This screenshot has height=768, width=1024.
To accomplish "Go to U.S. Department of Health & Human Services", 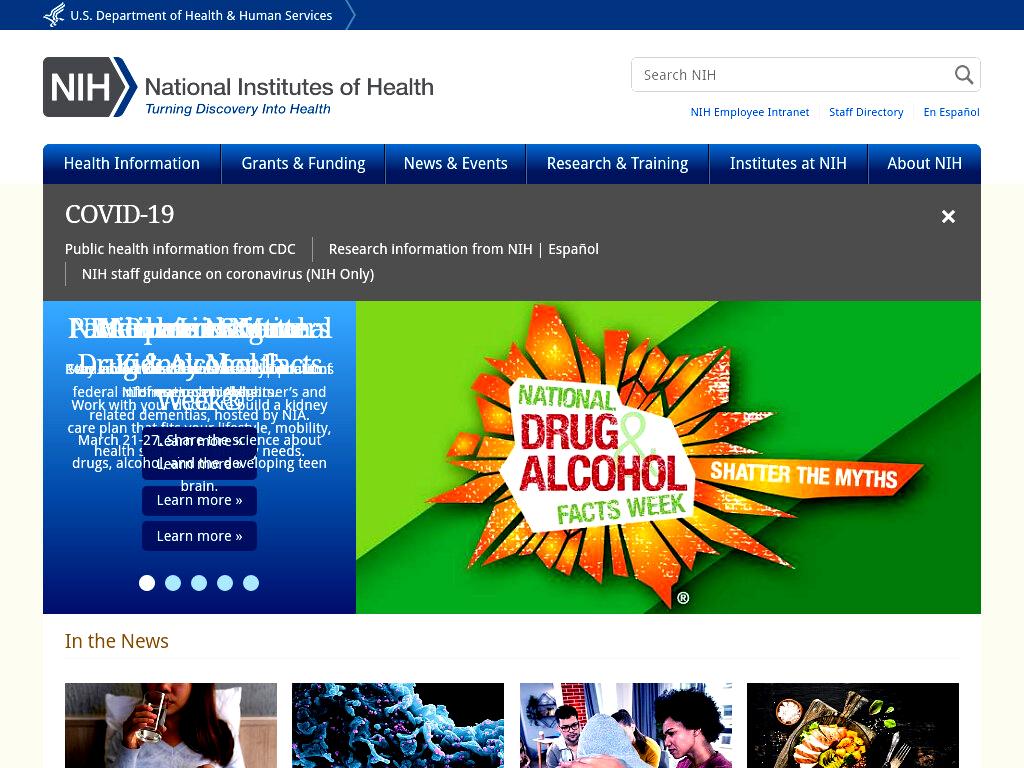I will click(x=201, y=15).
